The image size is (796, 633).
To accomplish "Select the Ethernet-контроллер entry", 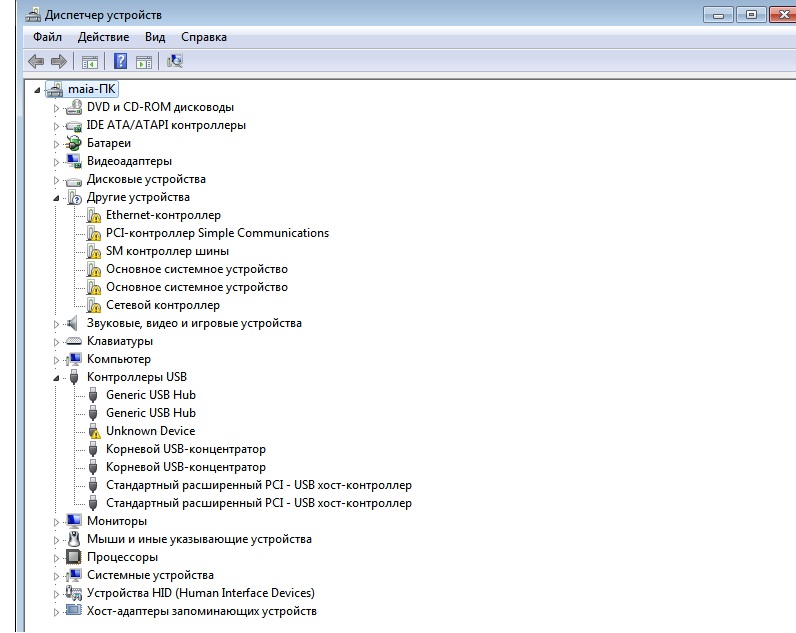I will pos(163,215).
